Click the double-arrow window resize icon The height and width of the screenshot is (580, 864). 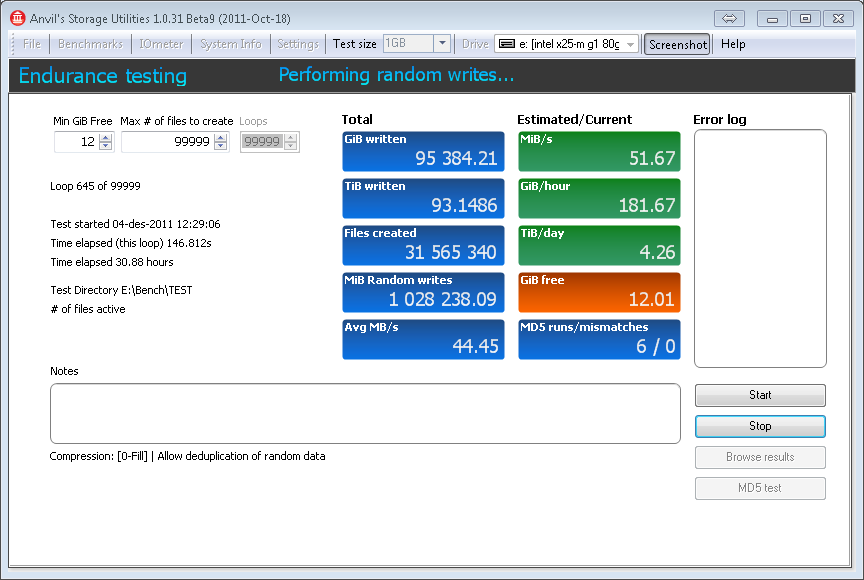coord(729,19)
